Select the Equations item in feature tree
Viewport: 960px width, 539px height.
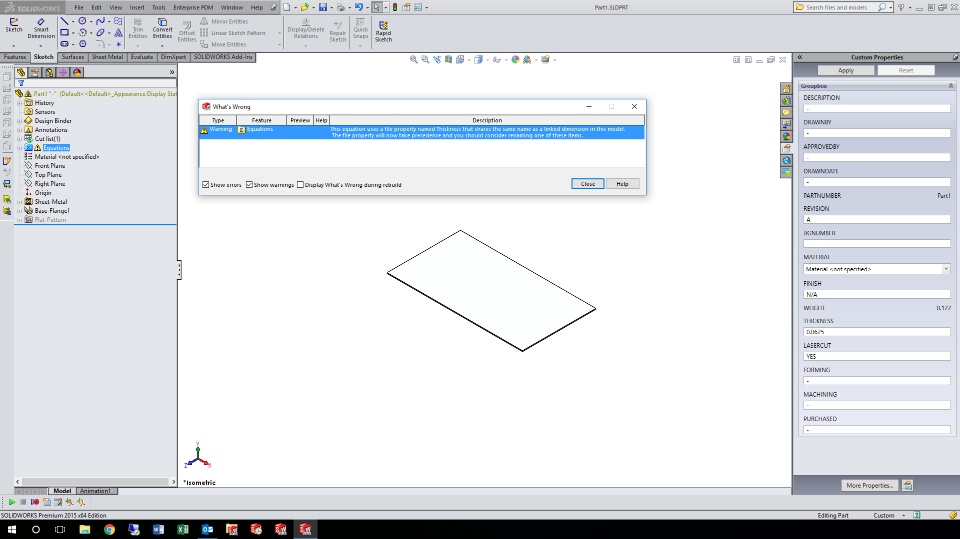[x=56, y=148]
